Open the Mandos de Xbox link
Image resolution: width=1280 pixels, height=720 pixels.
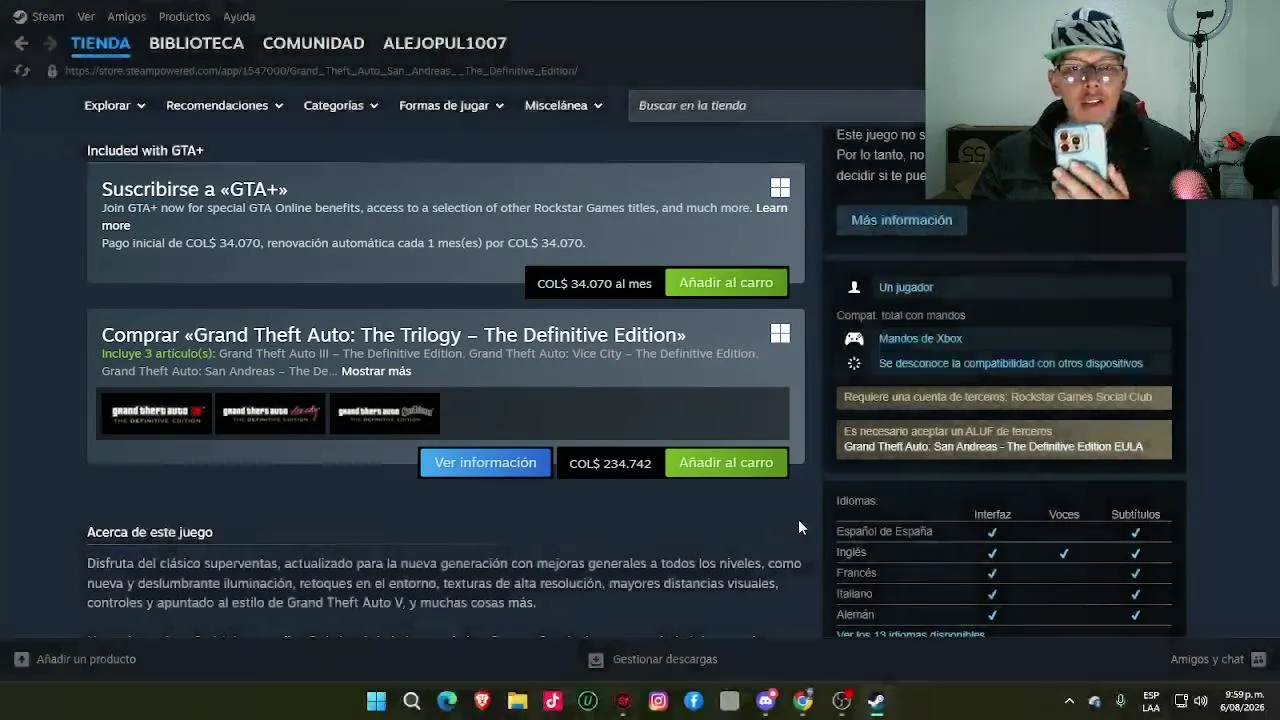[x=920, y=339]
